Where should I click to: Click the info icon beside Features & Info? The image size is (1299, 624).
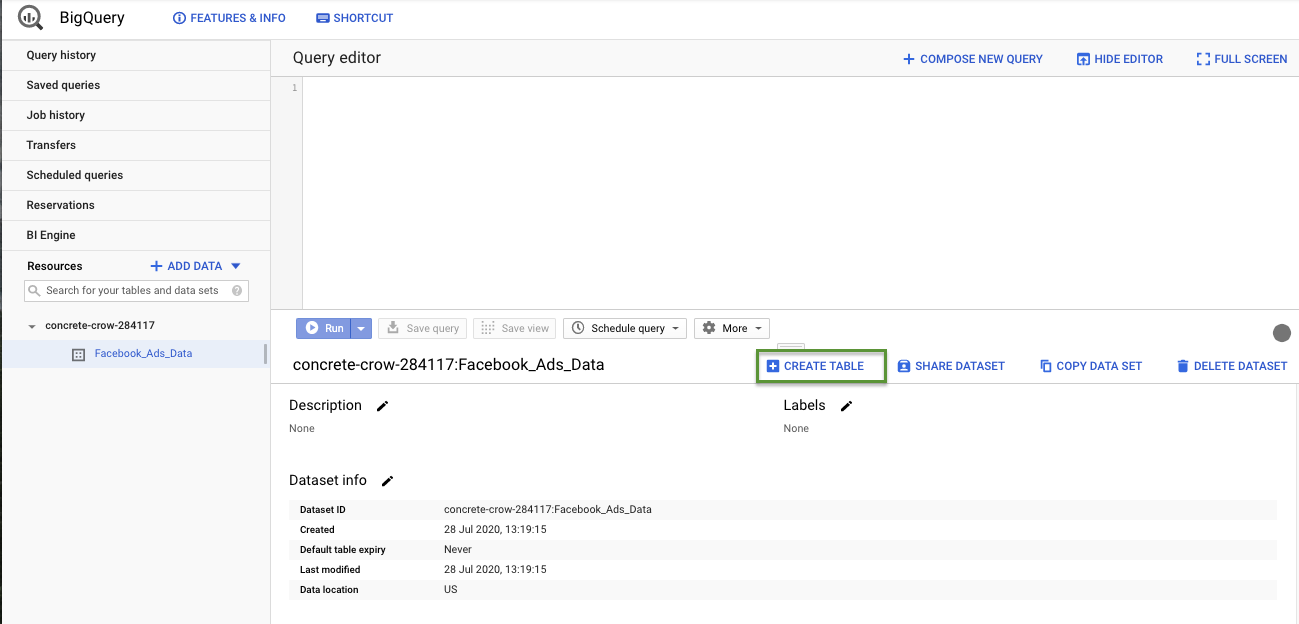180,18
